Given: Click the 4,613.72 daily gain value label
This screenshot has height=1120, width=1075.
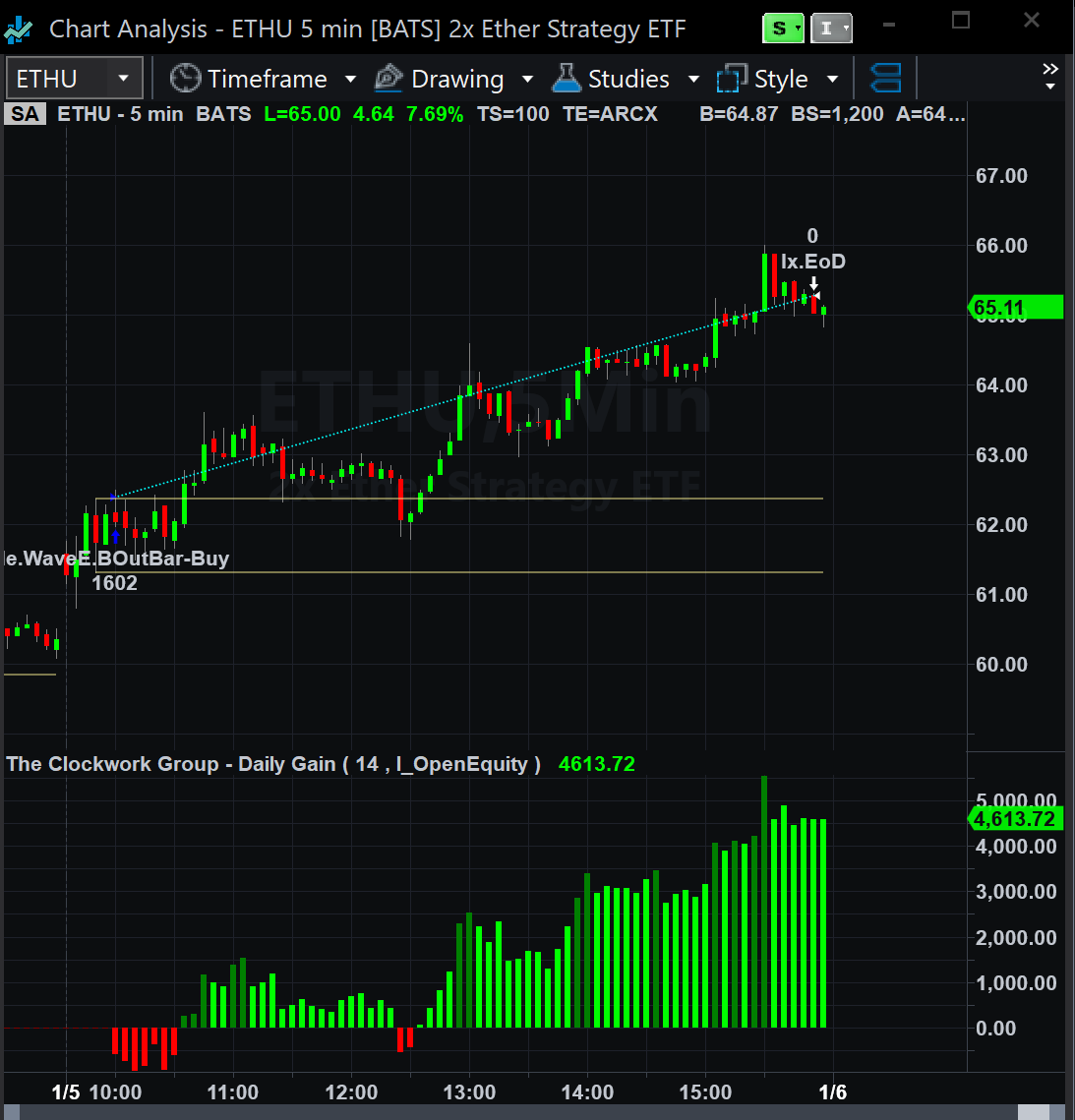Looking at the screenshot, I should pos(1015,818).
